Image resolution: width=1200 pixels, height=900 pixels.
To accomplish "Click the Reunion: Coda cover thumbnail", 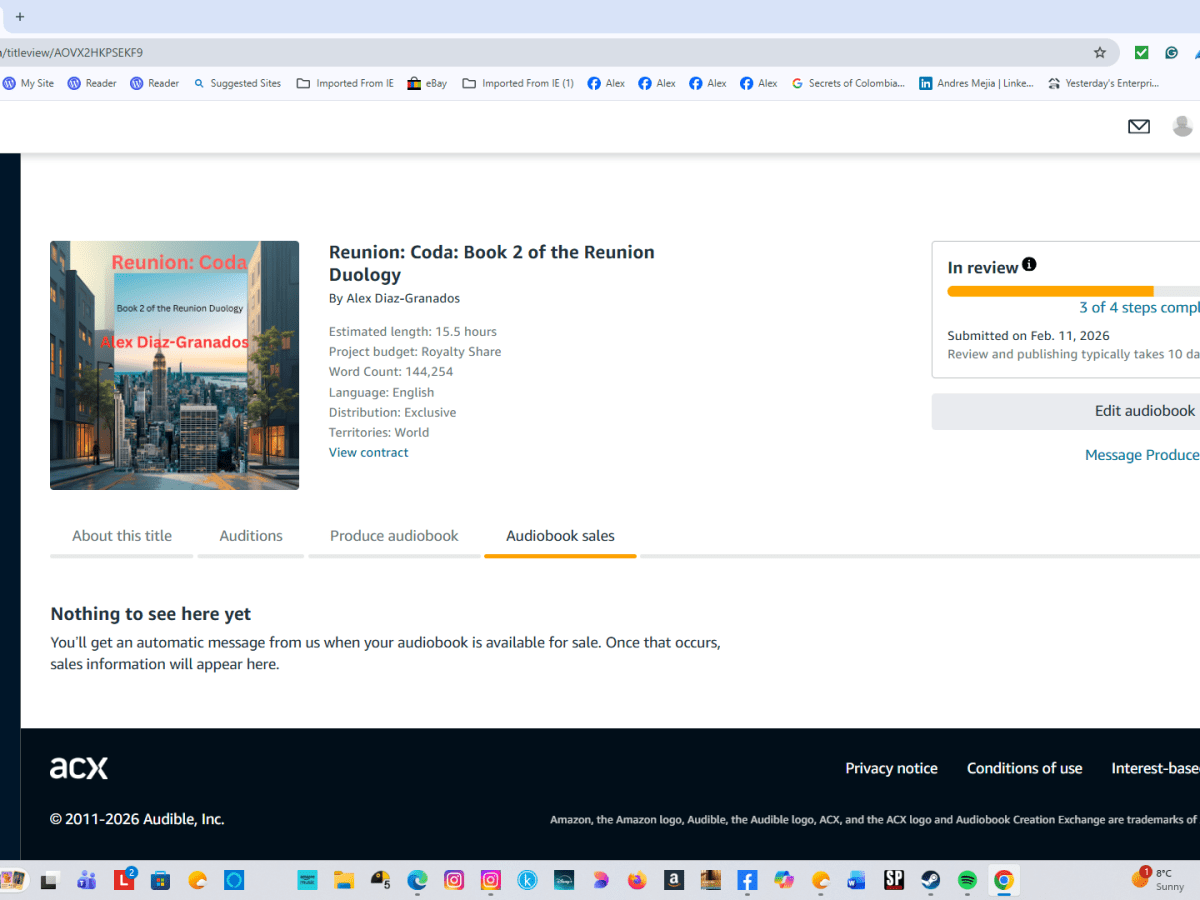I will 174,364.
